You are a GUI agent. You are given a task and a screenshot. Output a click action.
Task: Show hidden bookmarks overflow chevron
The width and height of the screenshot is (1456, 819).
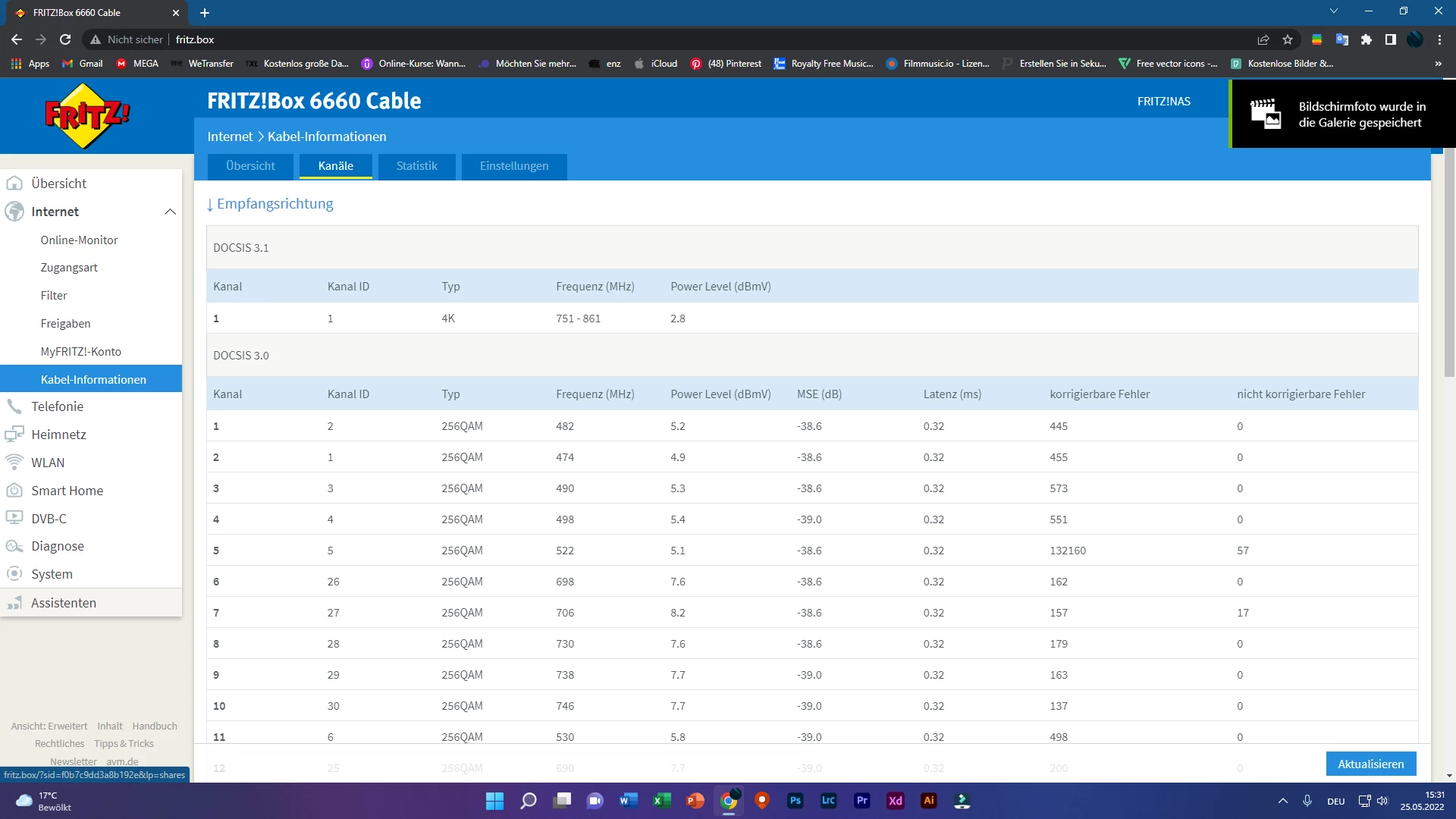[x=1438, y=64]
